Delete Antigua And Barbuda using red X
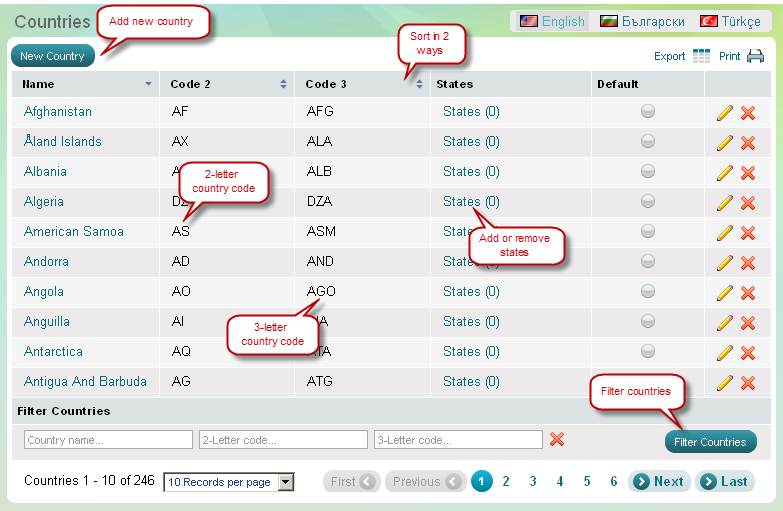Image resolution: width=783 pixels, height=511 pixels. click(747, 383)
